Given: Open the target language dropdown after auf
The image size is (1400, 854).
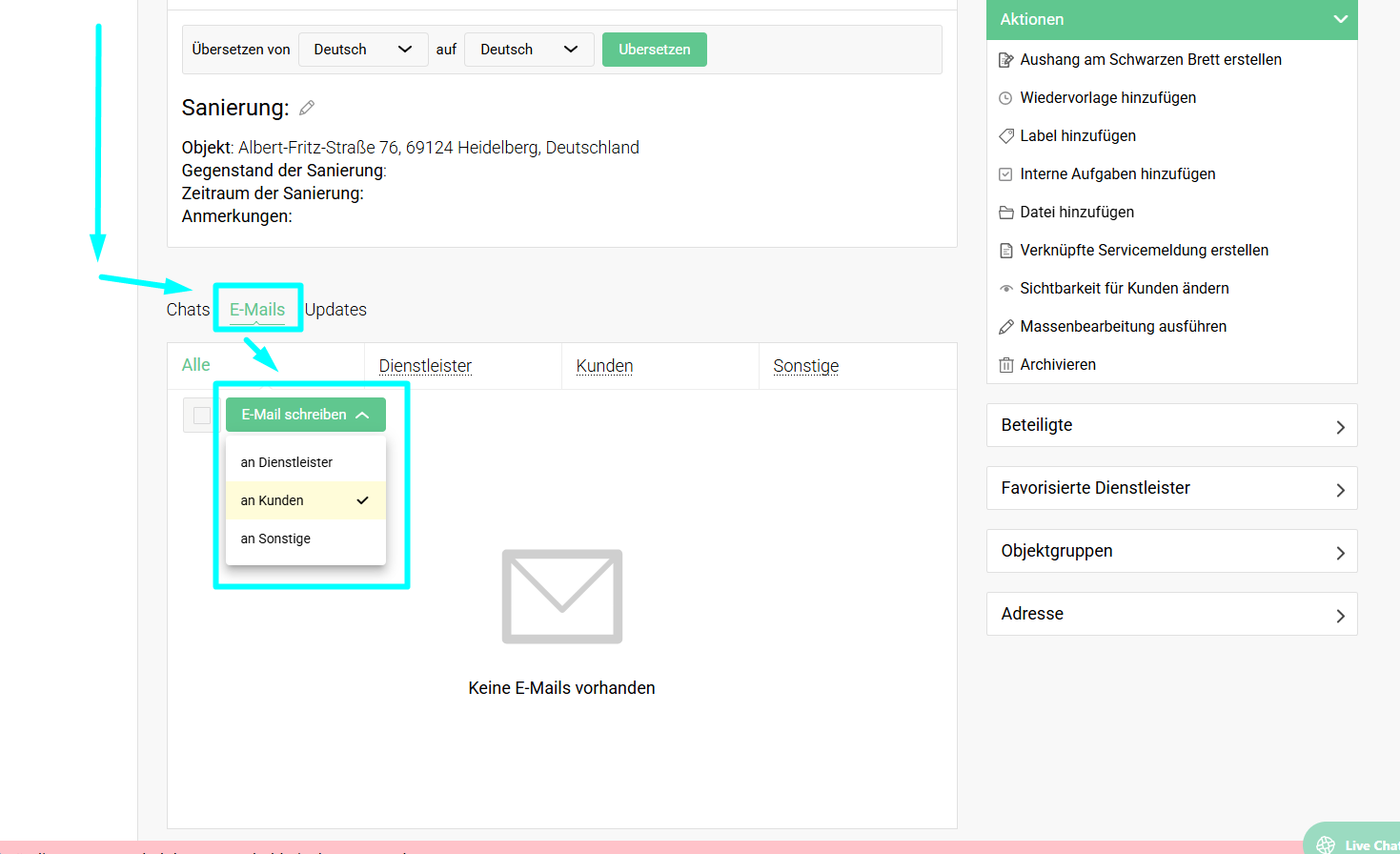Looking at the screenshot, I should coord(529,50).
